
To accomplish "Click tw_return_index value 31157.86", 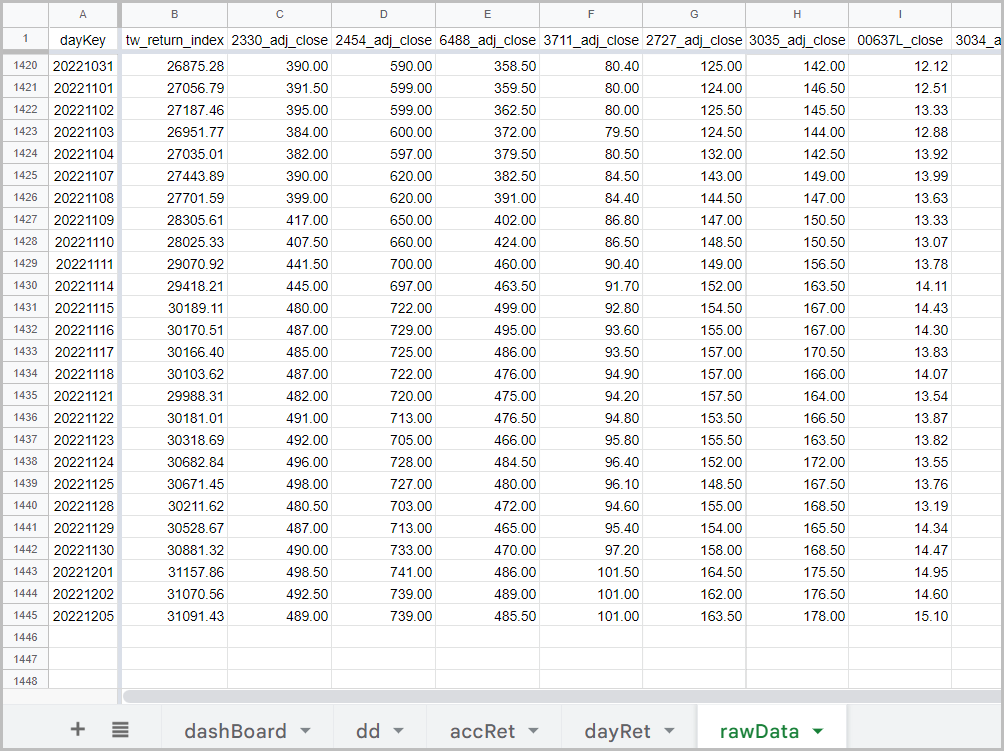I will tap(175, 572).
